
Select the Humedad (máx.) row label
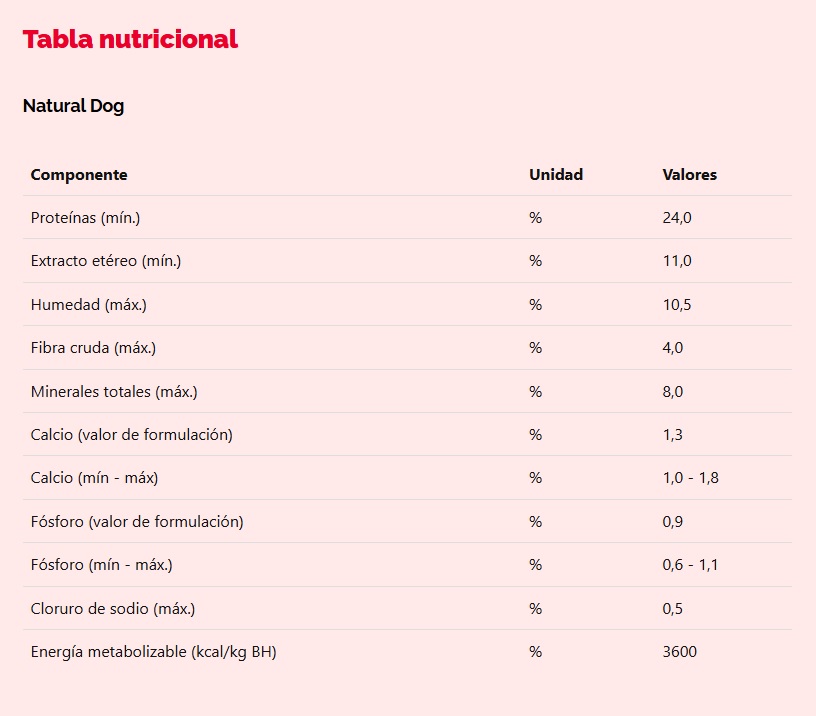[88, 304]
